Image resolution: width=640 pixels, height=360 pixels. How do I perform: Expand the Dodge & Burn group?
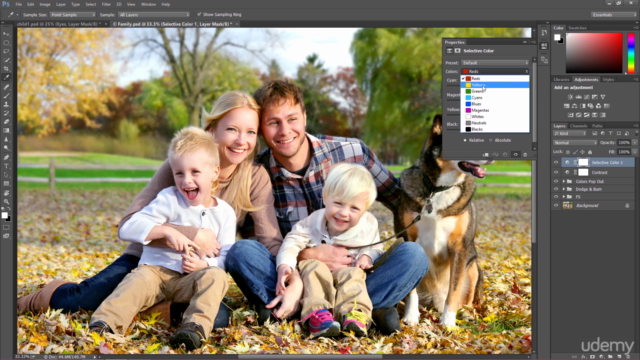[564, 189]
